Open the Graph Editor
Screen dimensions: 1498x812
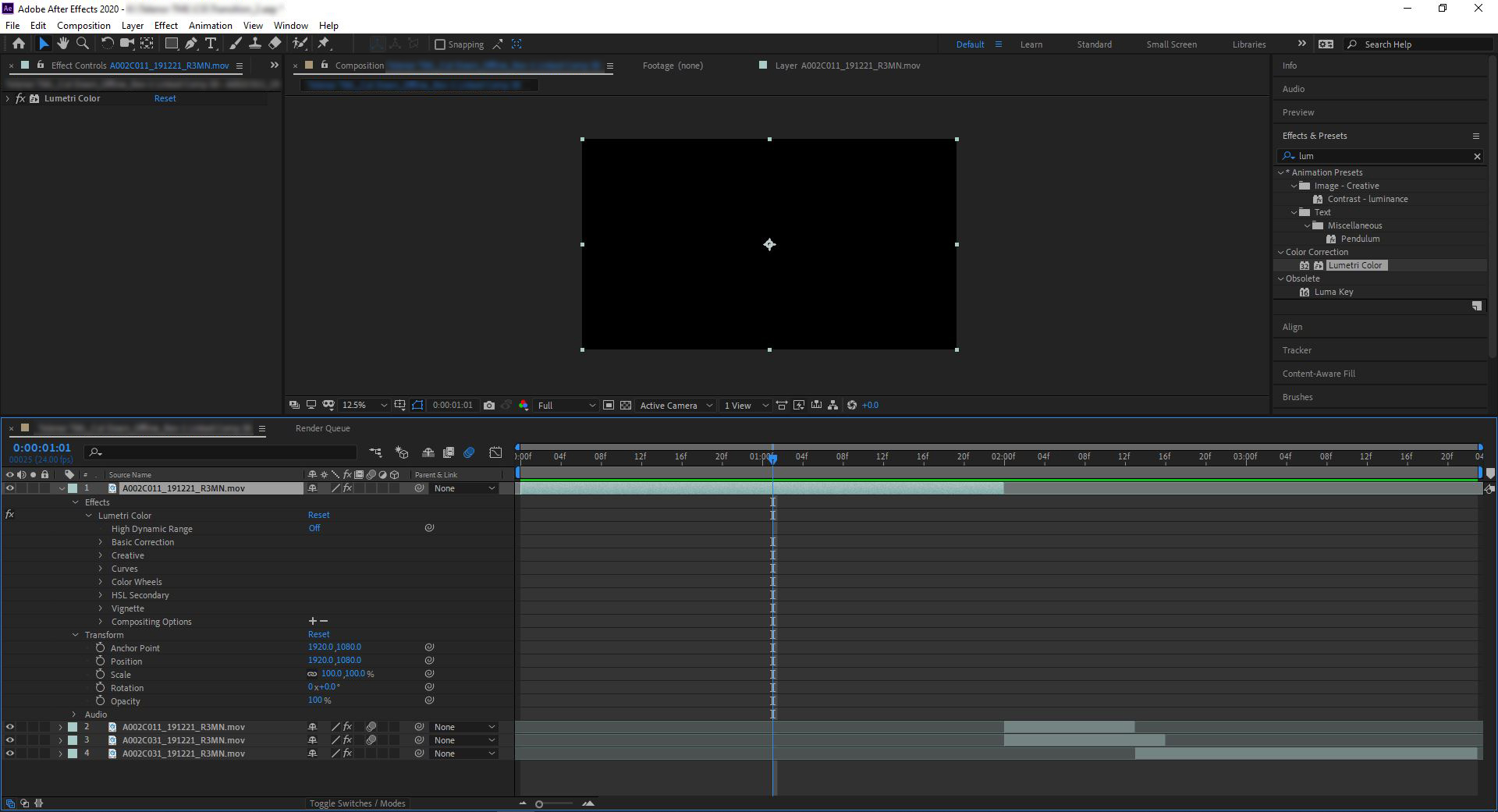tap(495, 452)
